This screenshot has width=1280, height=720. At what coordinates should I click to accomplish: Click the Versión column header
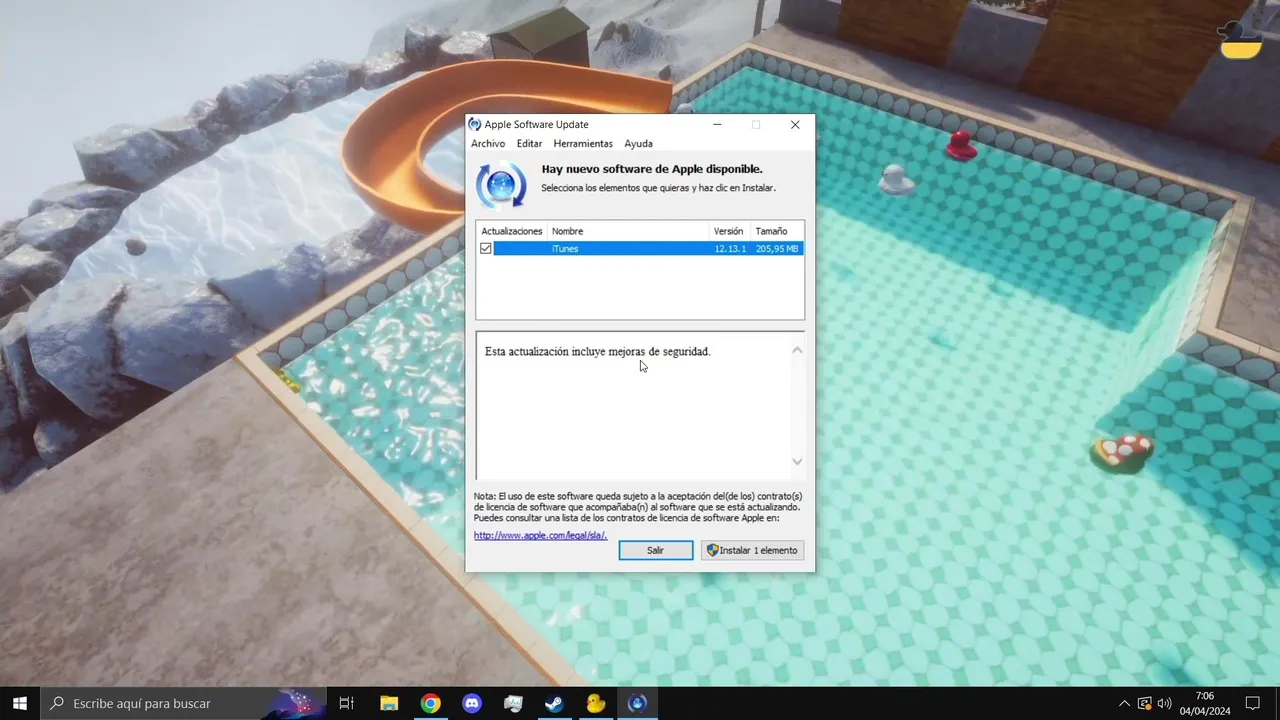[x=730, y=231]
